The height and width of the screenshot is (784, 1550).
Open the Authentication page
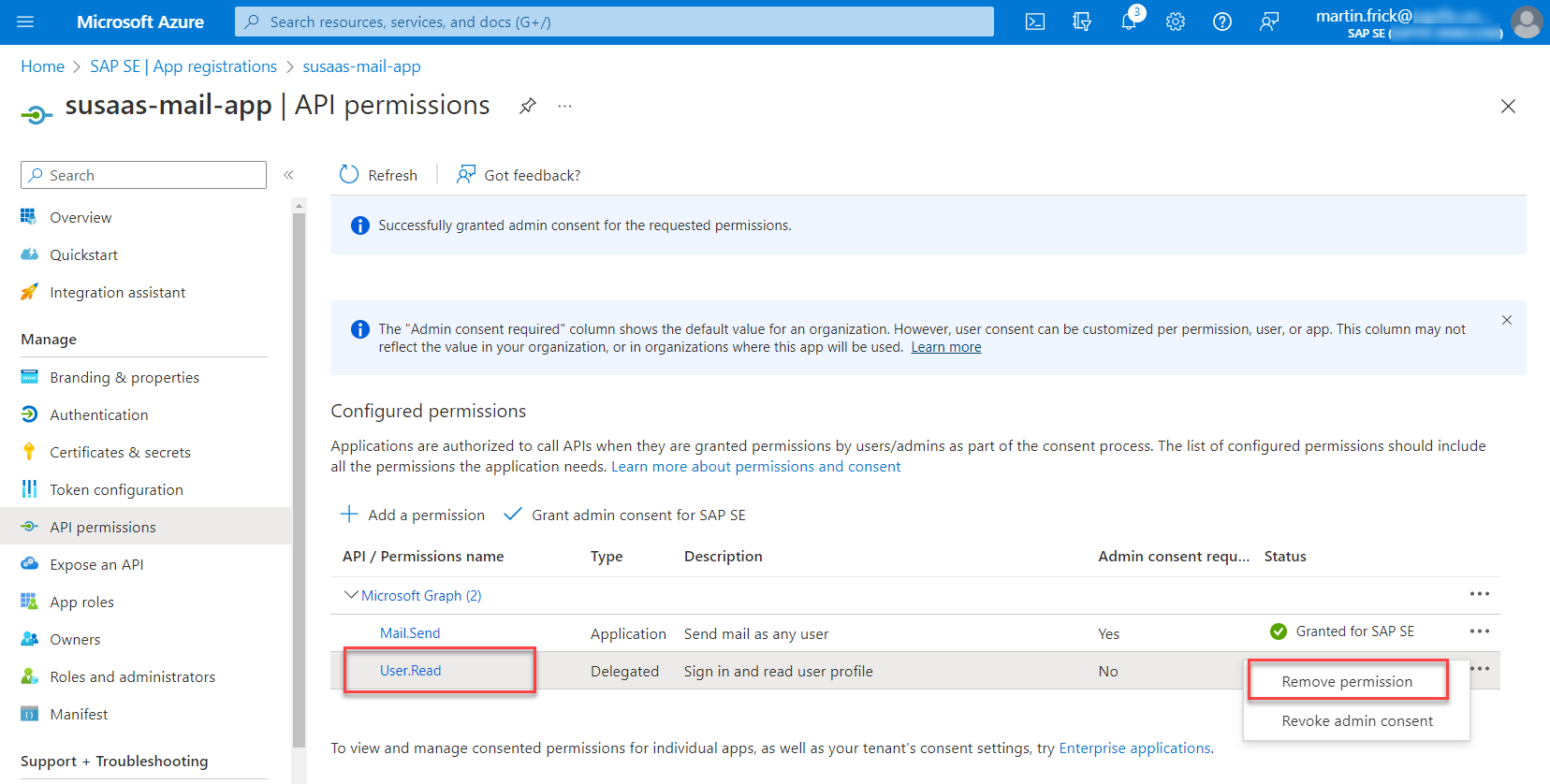coord(98,414)
